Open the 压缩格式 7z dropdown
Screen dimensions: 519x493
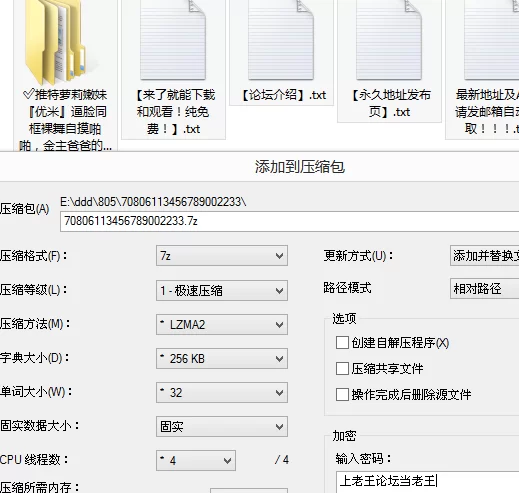click(x=222, y=256)
